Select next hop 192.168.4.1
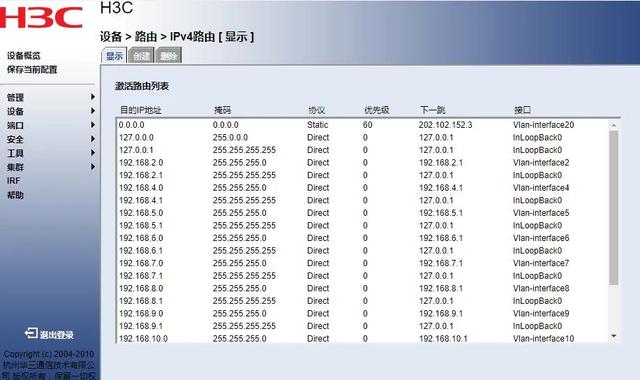Viewport: 640px width, 380px height. point(441,188)
